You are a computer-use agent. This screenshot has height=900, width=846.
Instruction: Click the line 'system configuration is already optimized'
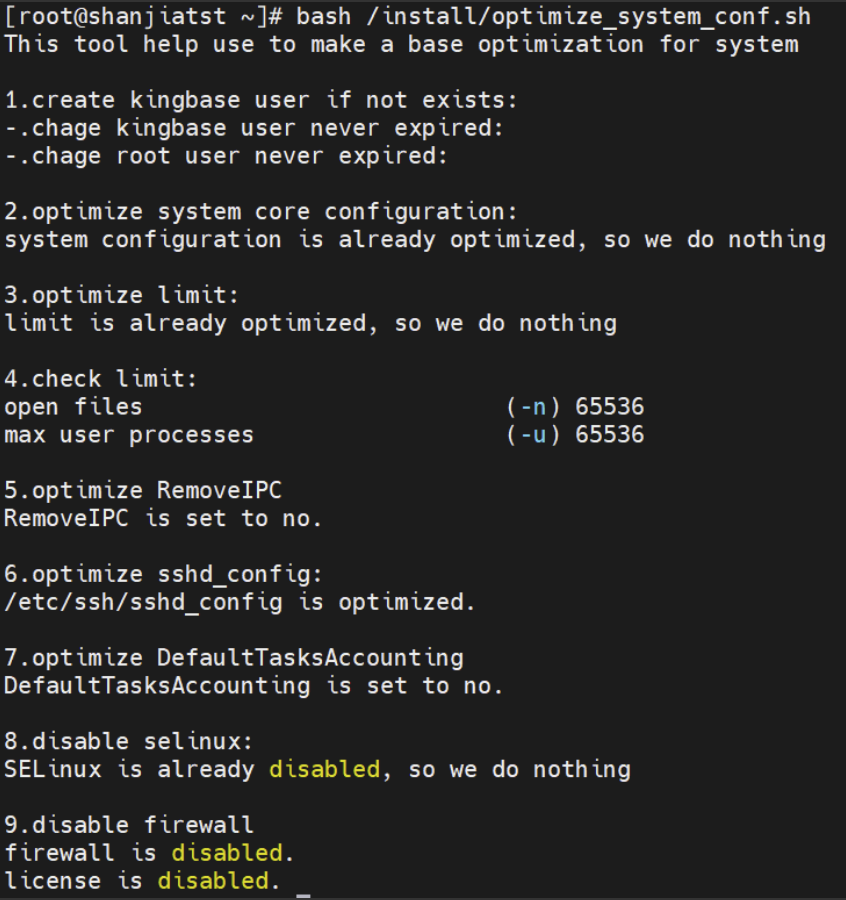click(415, 239)
